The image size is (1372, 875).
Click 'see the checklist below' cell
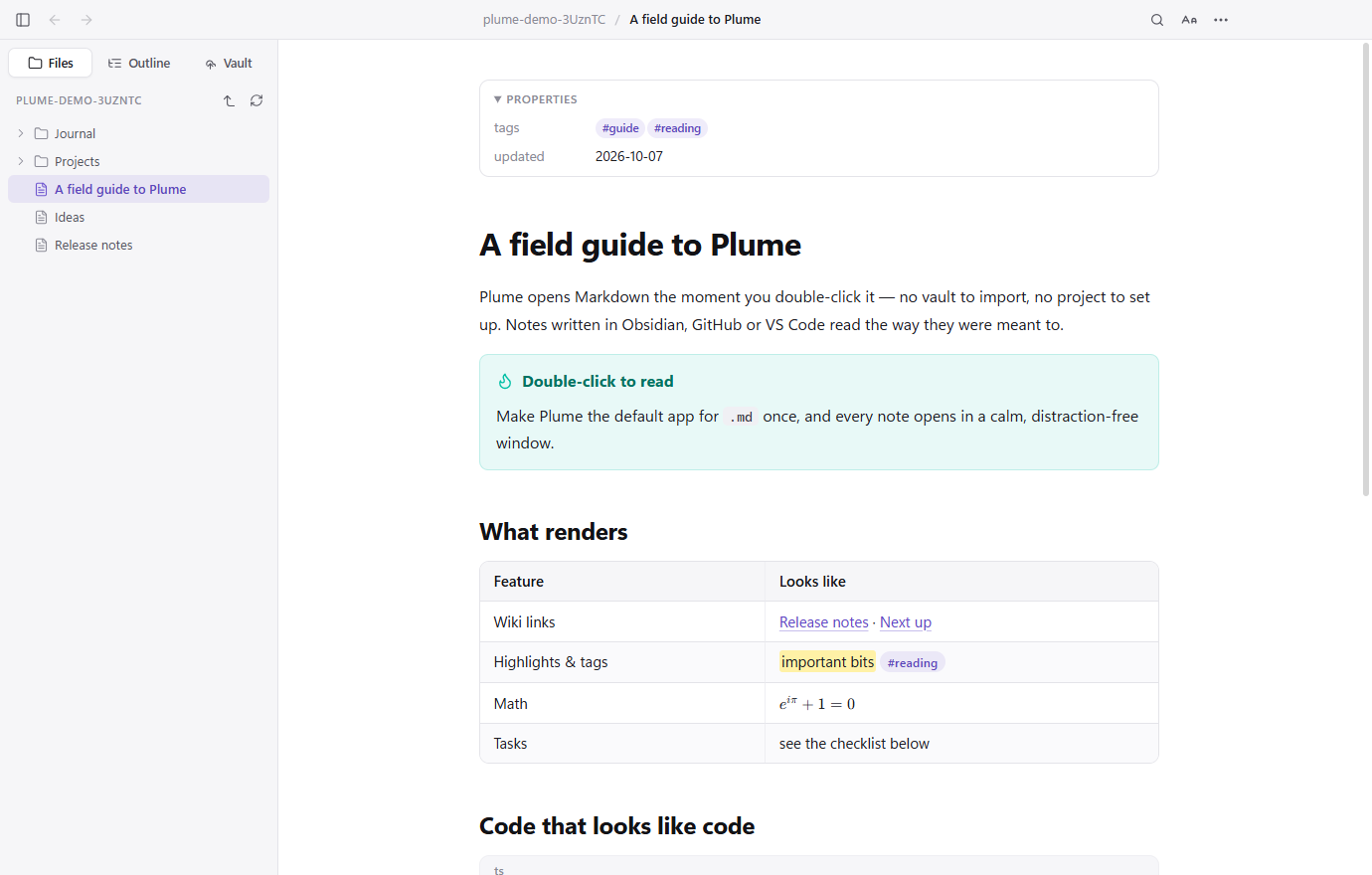tap(961, 744)
